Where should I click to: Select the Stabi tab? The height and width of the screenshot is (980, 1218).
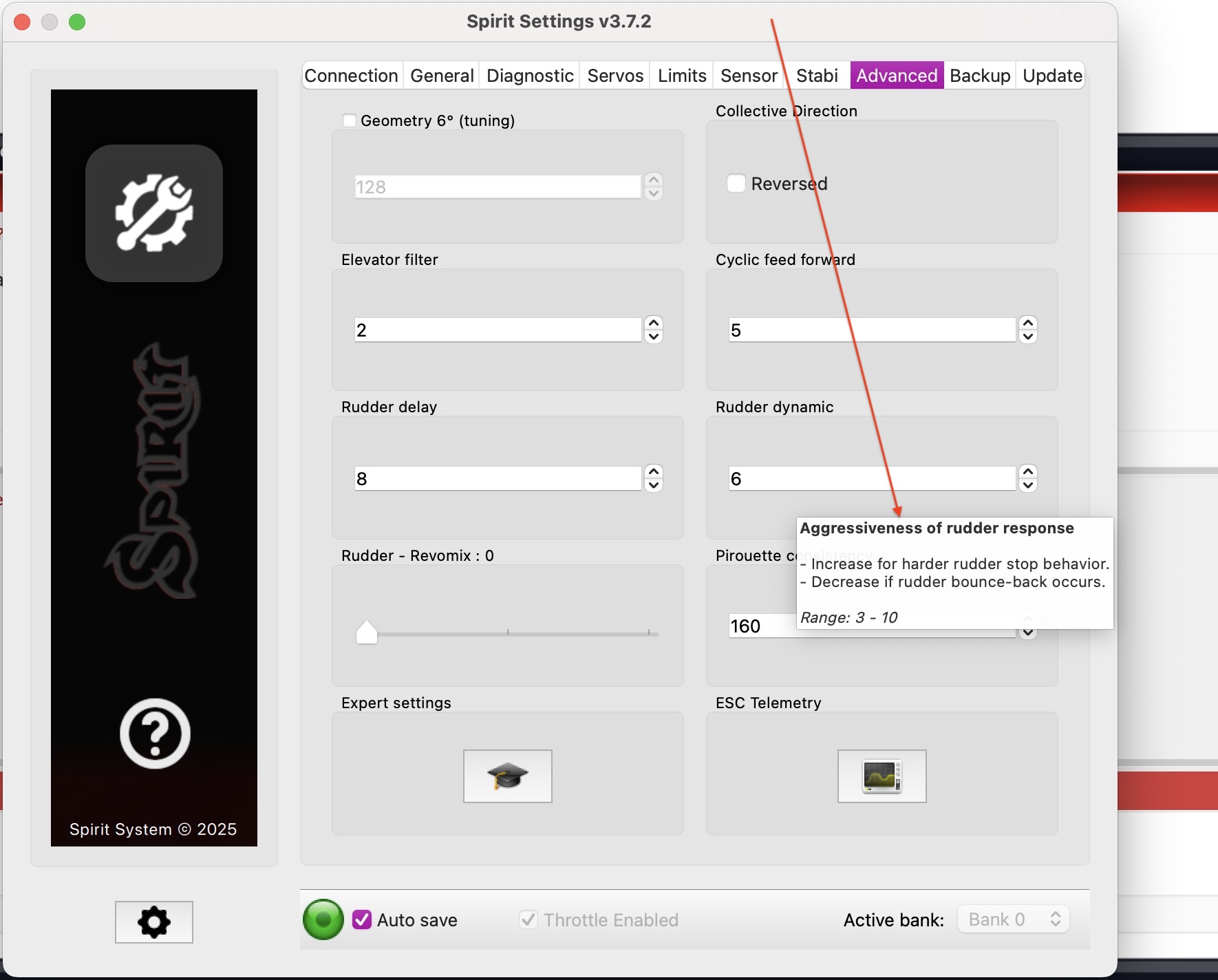pyautogui.click(x=817, y=76)
